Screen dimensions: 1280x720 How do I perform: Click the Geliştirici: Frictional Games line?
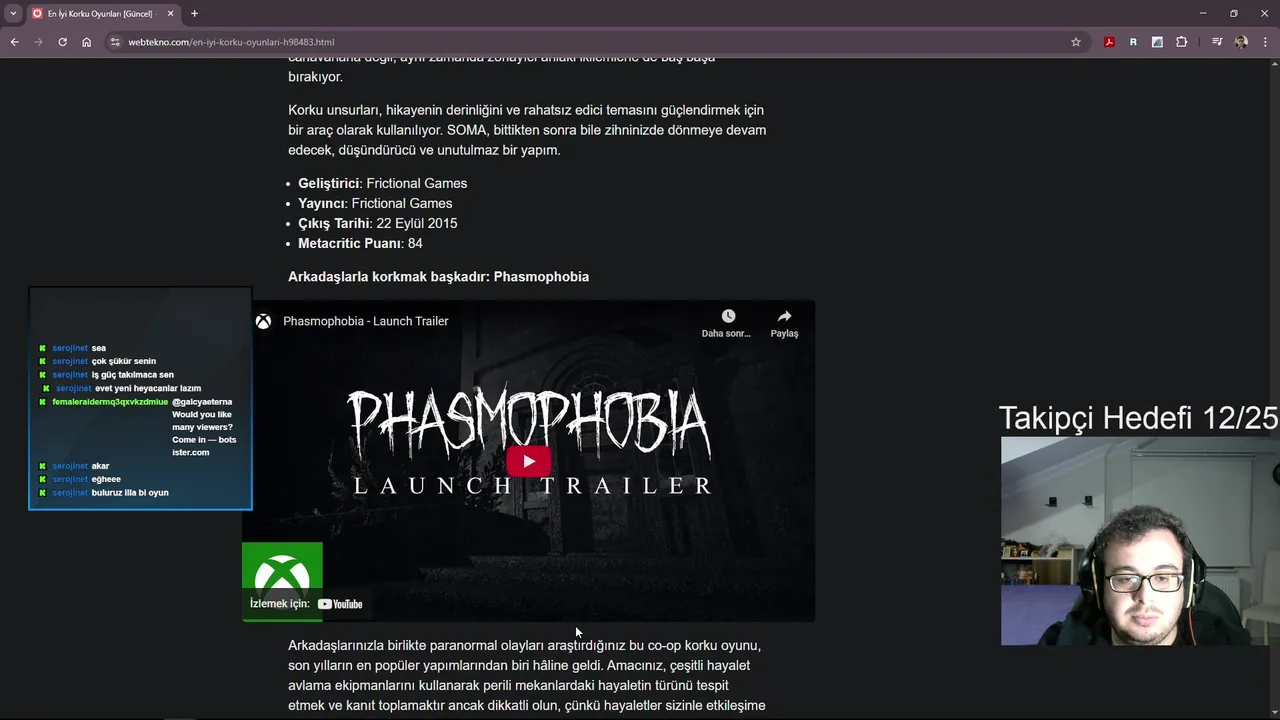tap(382, 183)
